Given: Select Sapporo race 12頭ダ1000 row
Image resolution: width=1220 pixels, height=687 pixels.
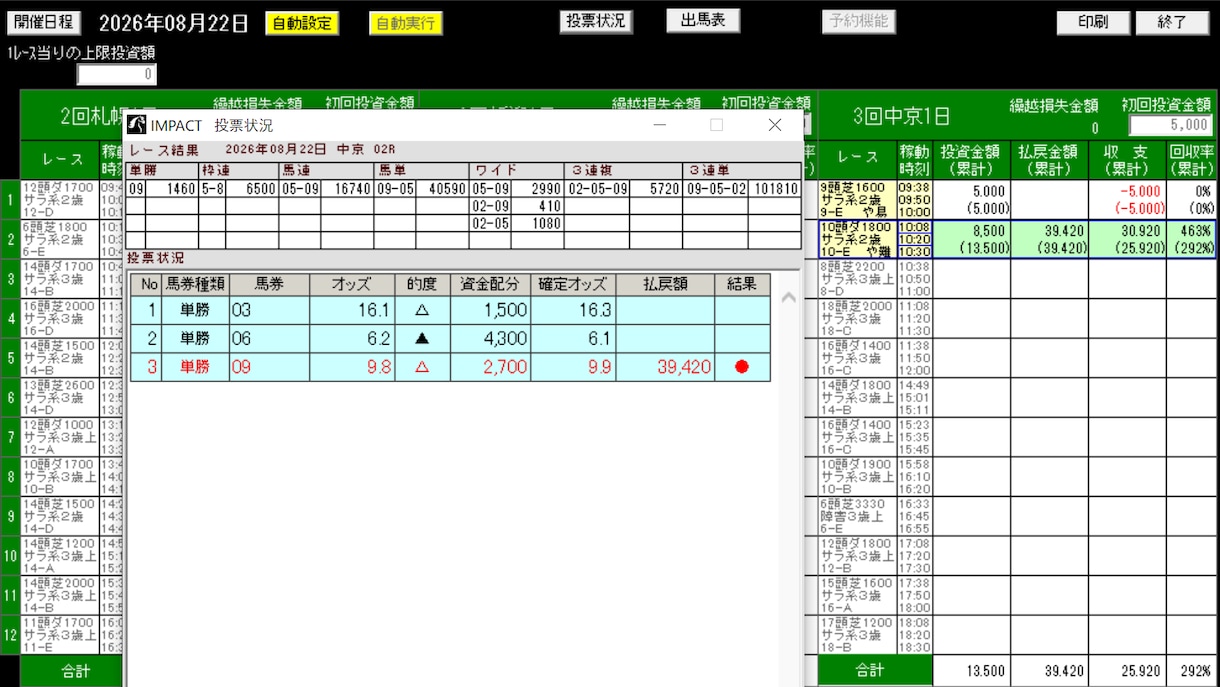Looking at the screenshot, I should pos(60,437).
